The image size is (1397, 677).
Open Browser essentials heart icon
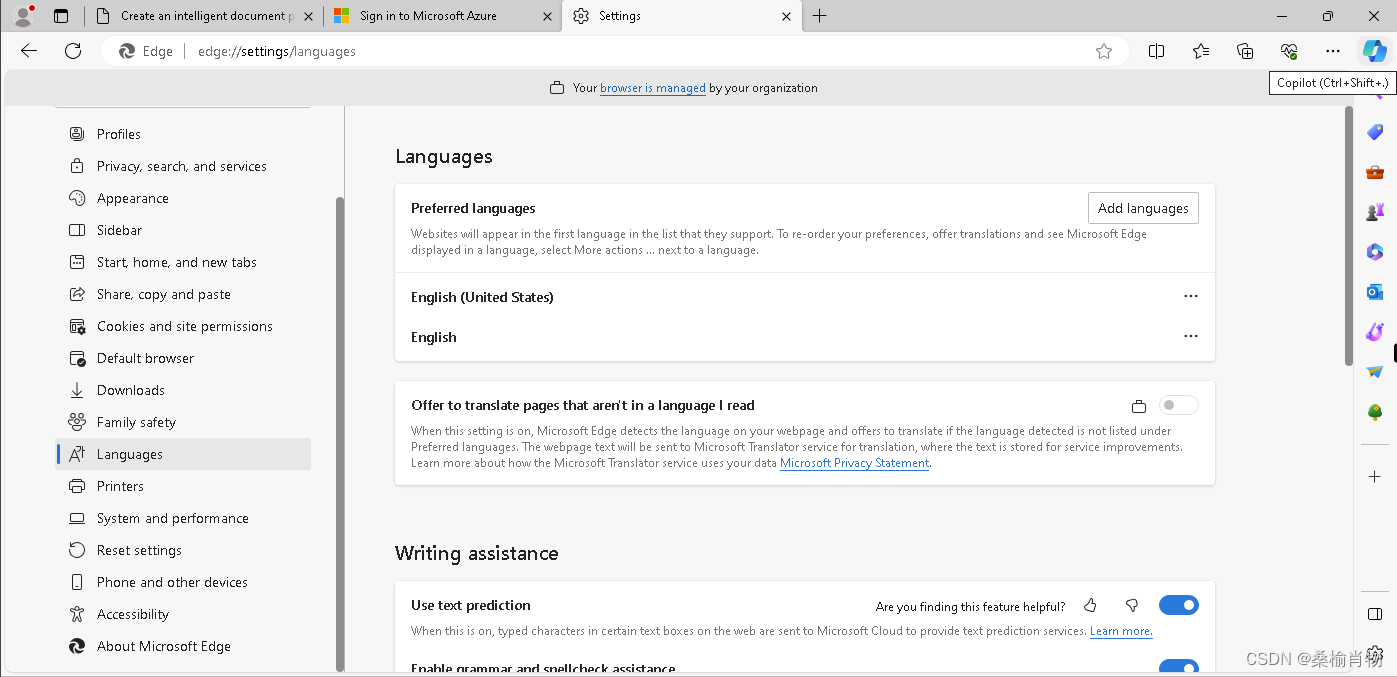click(x=1288, y=51)
